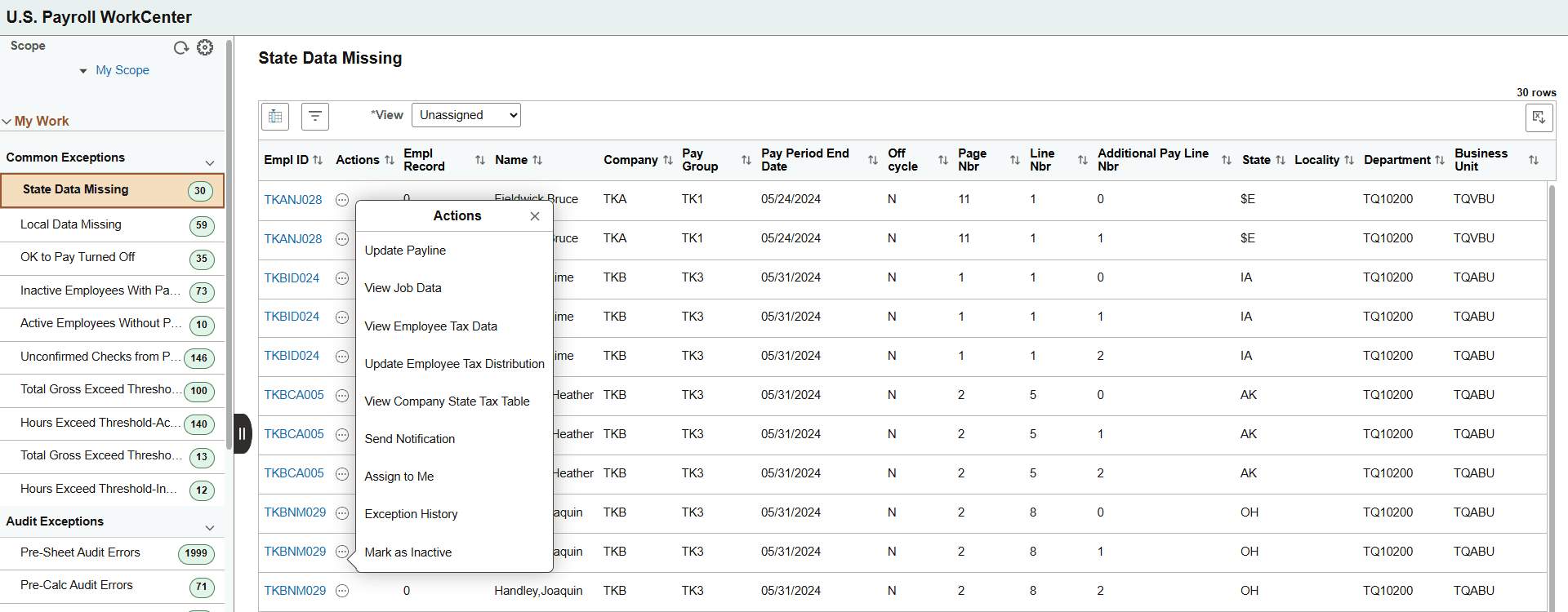1568x612 pixels.
Task: Open Pre-Calc Audit Errors
Action: pyautogui.click(x=112, y=586)
